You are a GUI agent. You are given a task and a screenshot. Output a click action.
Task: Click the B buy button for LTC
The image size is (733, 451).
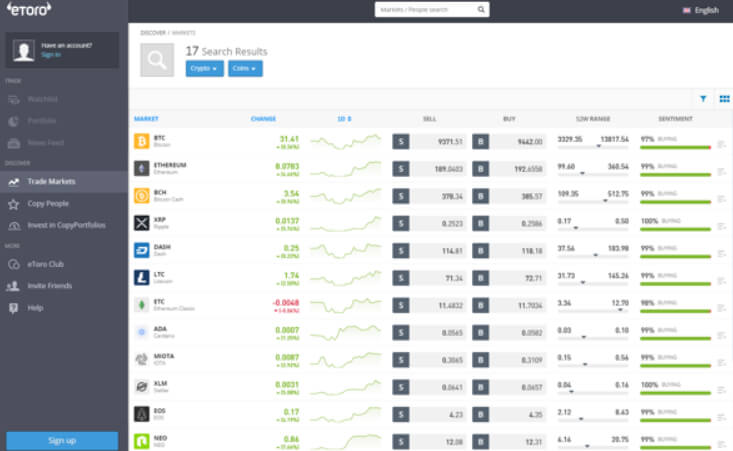(x=481, y=278)
